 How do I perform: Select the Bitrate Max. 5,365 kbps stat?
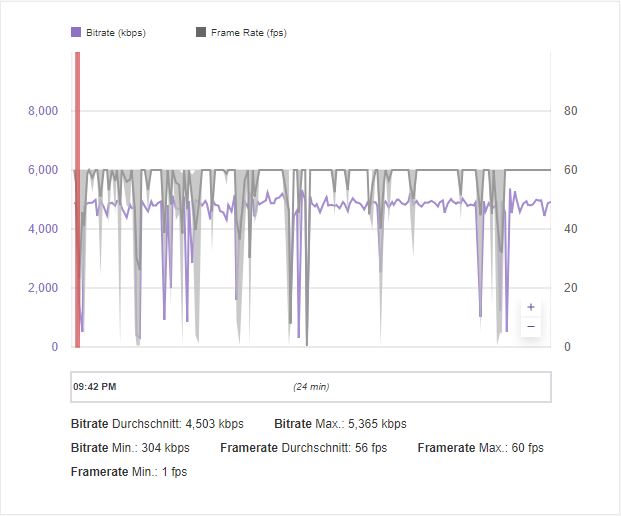(340, 424)
